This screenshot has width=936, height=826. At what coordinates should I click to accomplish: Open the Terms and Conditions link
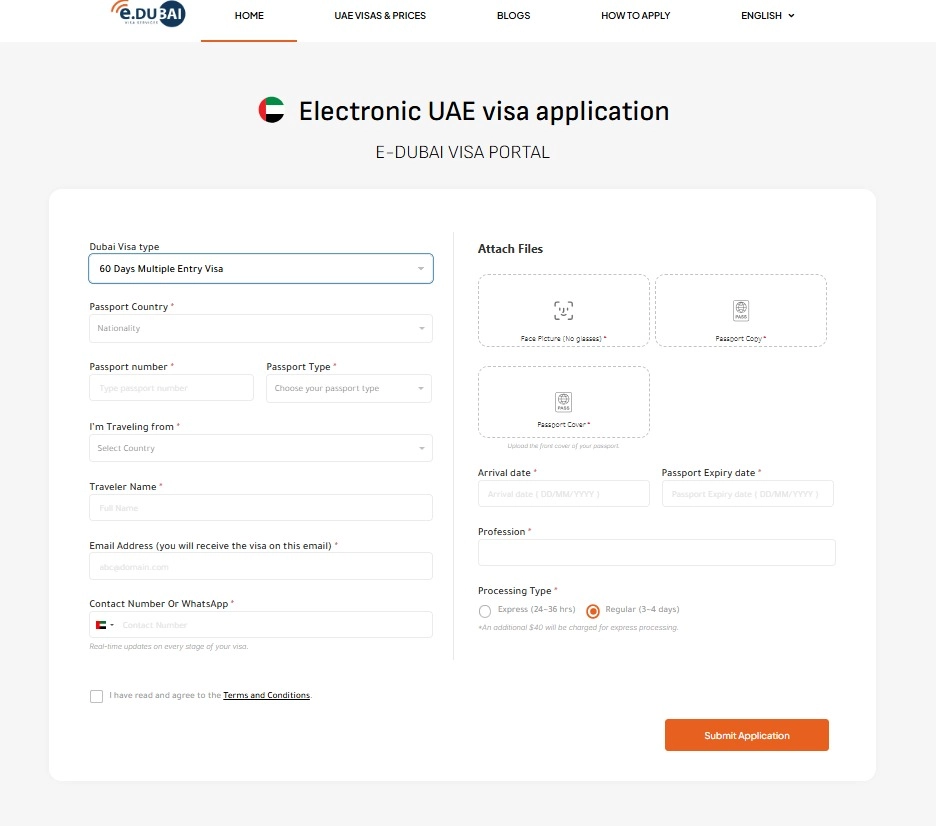[x=266, y=695]
